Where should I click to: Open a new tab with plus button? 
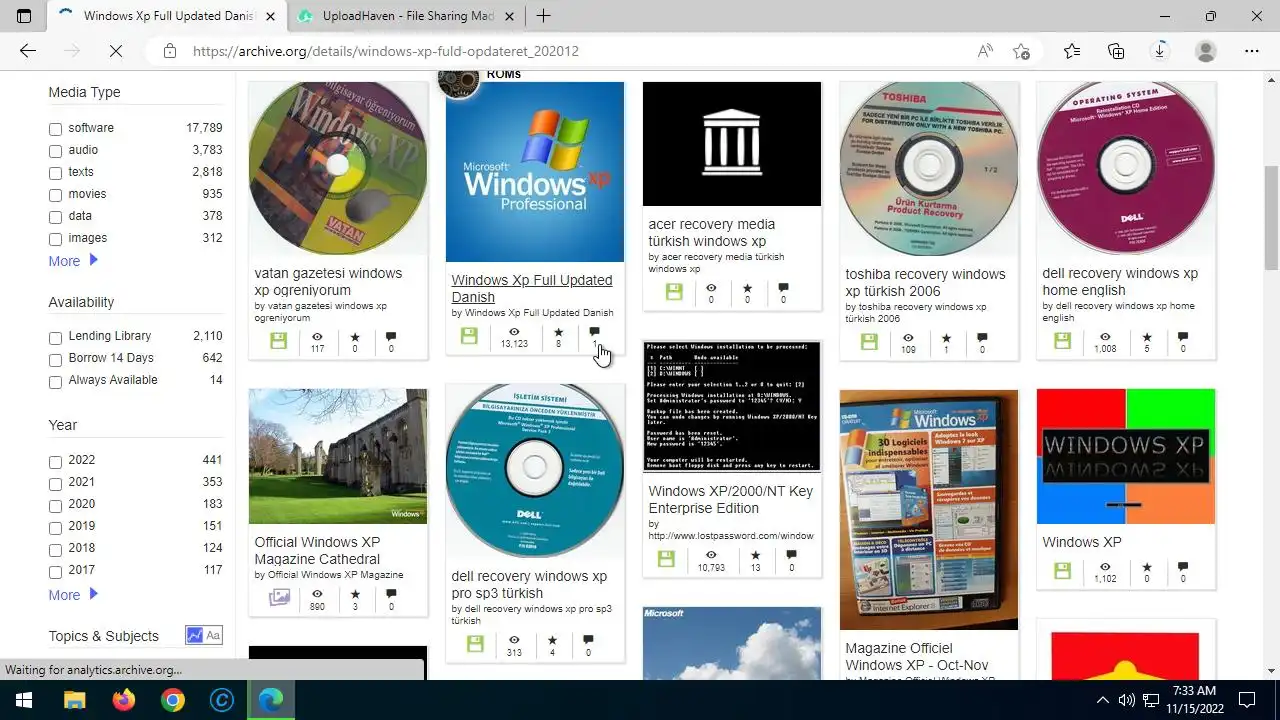point(543,16)
